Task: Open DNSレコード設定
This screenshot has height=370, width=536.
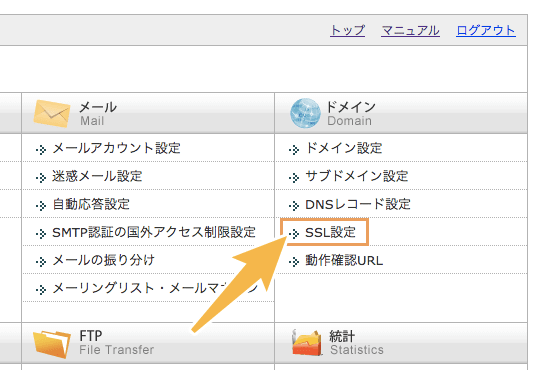Action: (x=358, y=204)
